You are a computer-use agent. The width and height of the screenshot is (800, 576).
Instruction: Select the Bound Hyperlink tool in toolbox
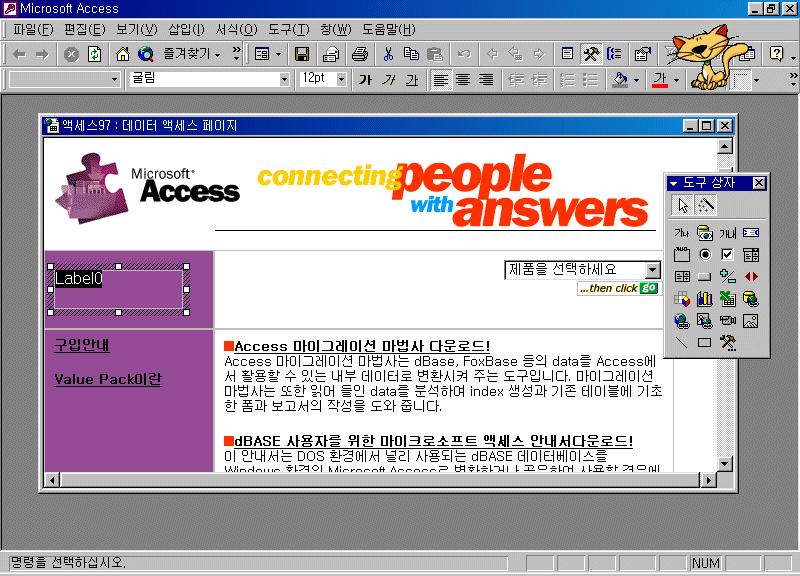(751, 299)
